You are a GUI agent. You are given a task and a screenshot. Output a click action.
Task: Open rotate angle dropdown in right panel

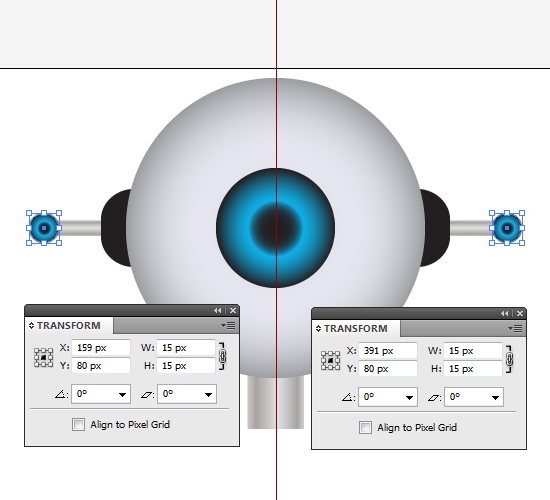tap(409, 397)
